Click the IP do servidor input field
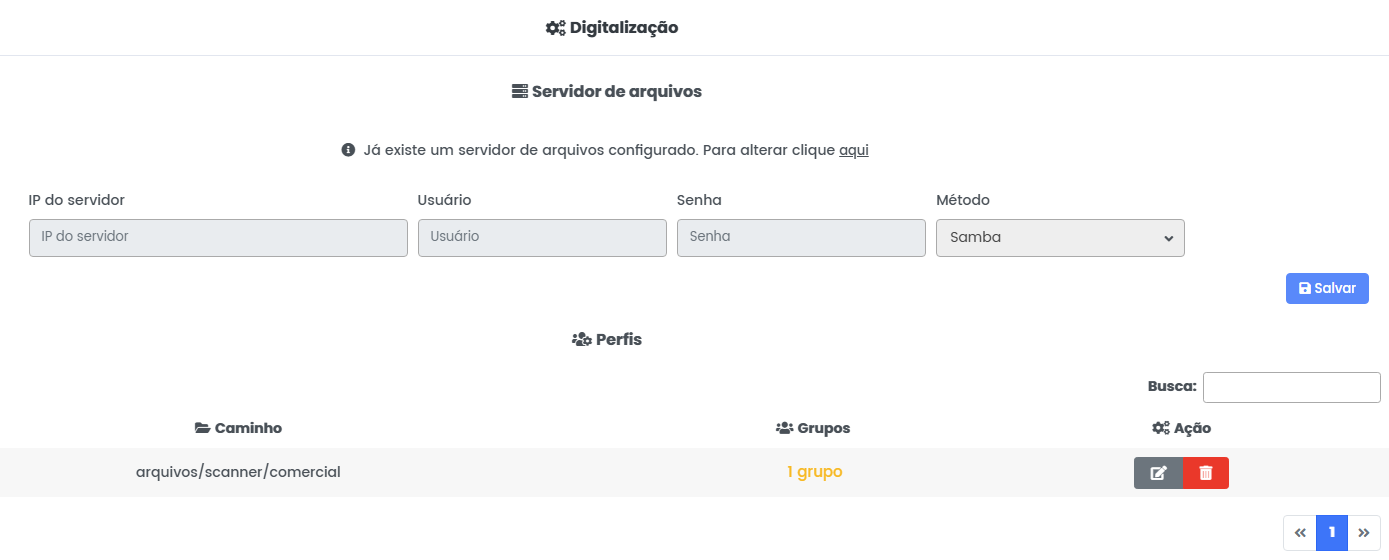 coord(218,238)
